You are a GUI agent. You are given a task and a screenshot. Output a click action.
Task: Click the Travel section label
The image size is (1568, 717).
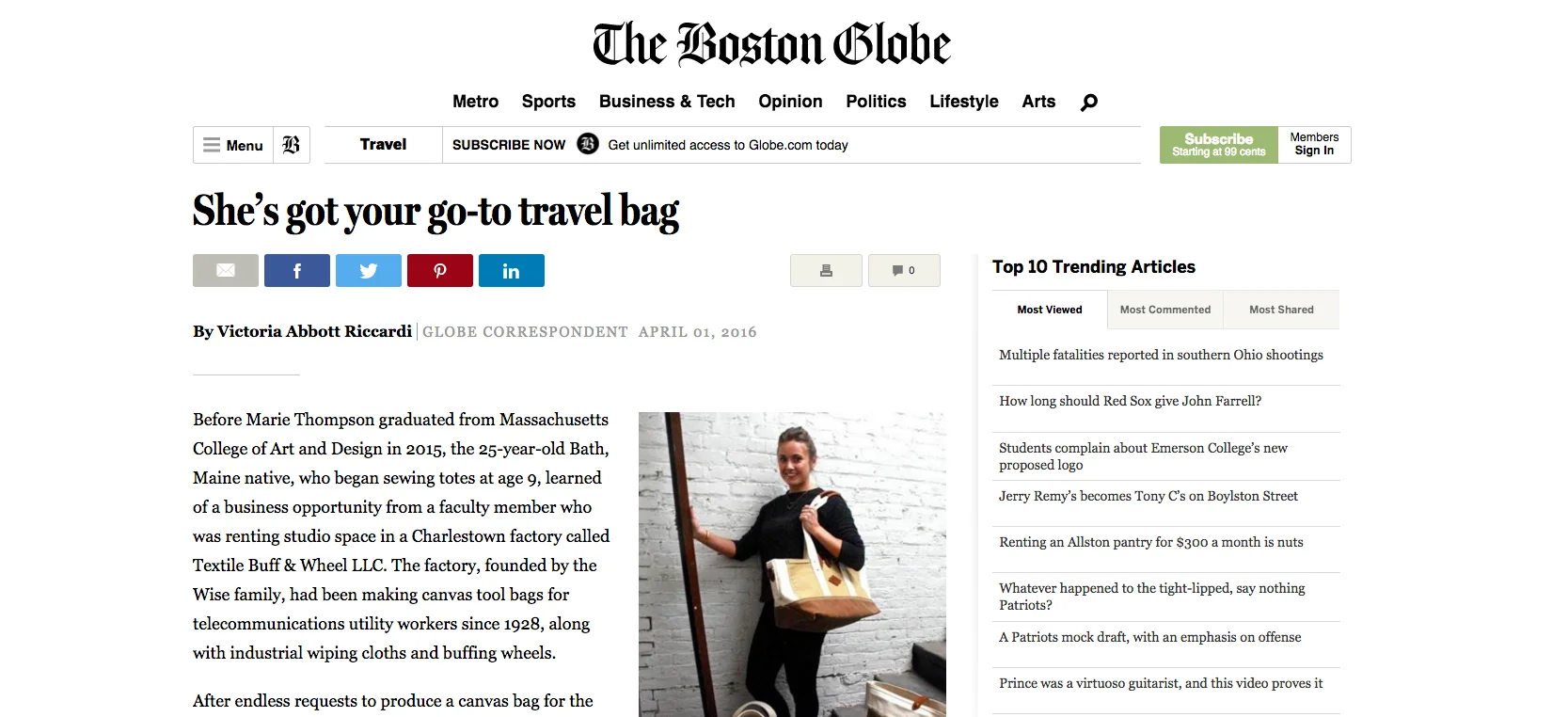coord(383,145)
